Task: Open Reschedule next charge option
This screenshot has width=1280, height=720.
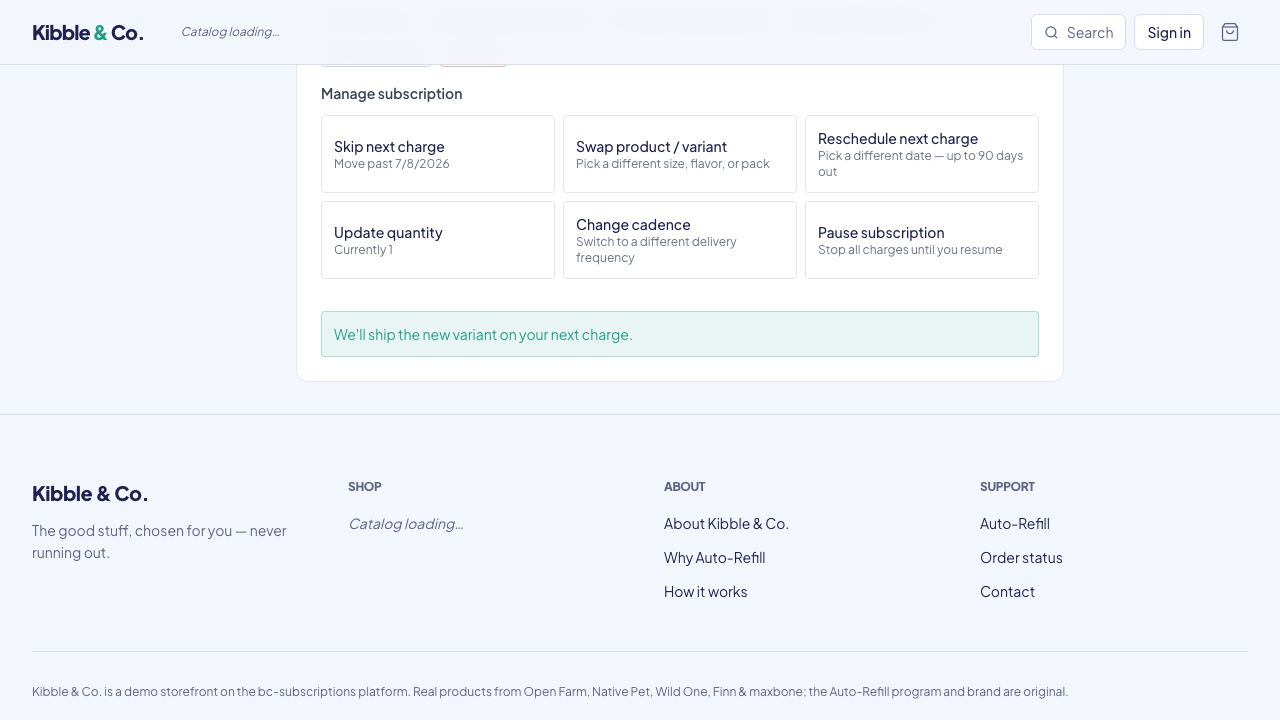Action: [922, 154]
